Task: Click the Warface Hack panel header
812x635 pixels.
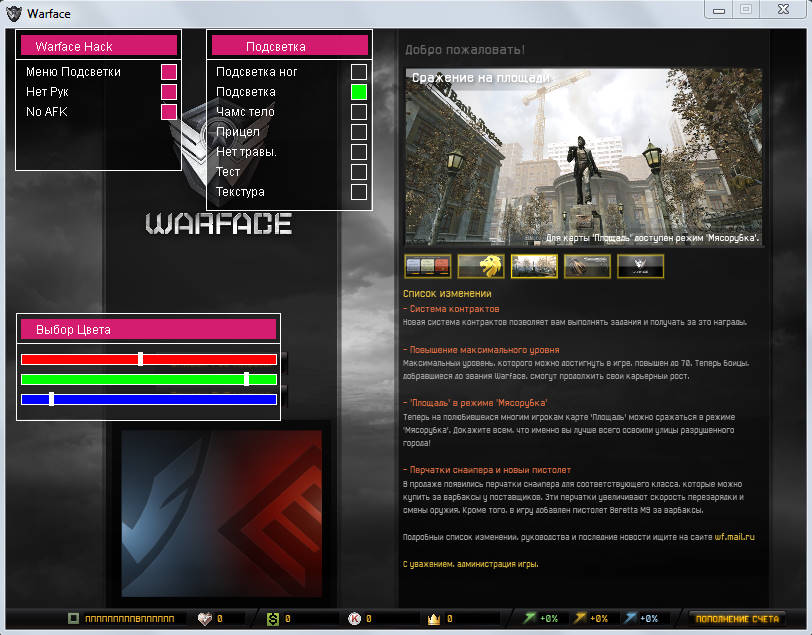Action: click(98, 46)
